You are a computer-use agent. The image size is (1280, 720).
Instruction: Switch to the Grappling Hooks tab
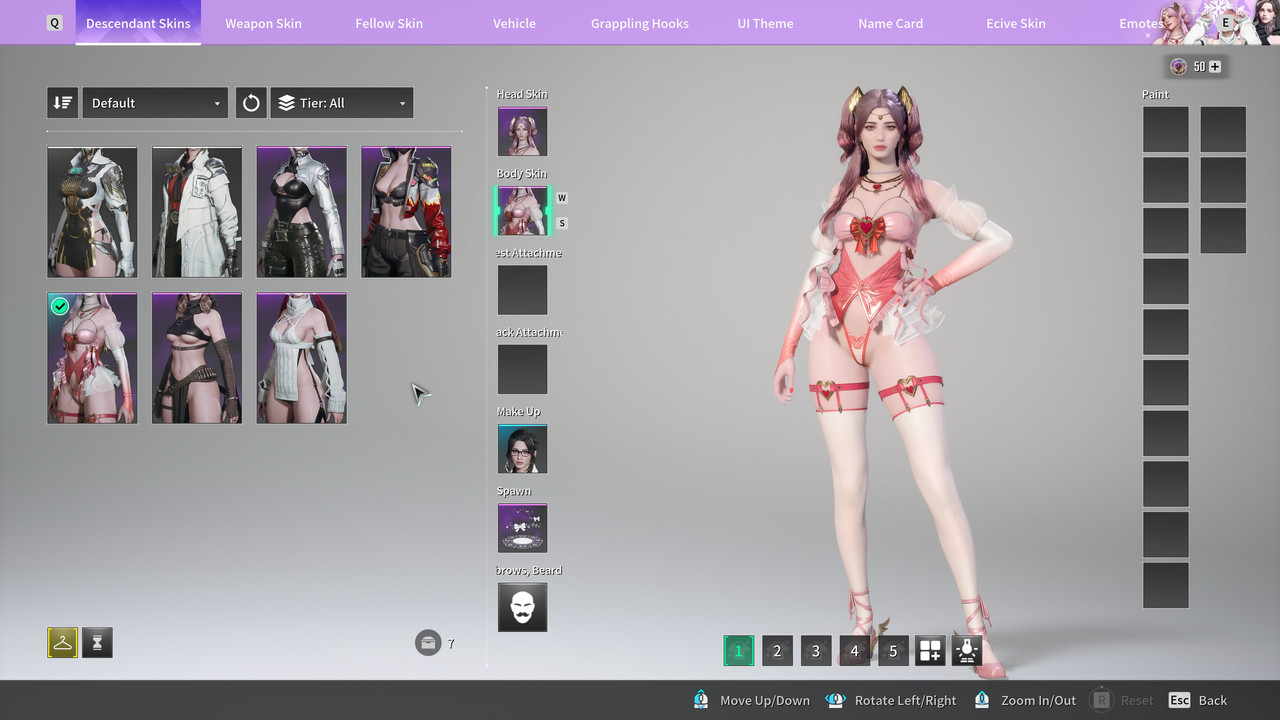(x=640, y=23)
